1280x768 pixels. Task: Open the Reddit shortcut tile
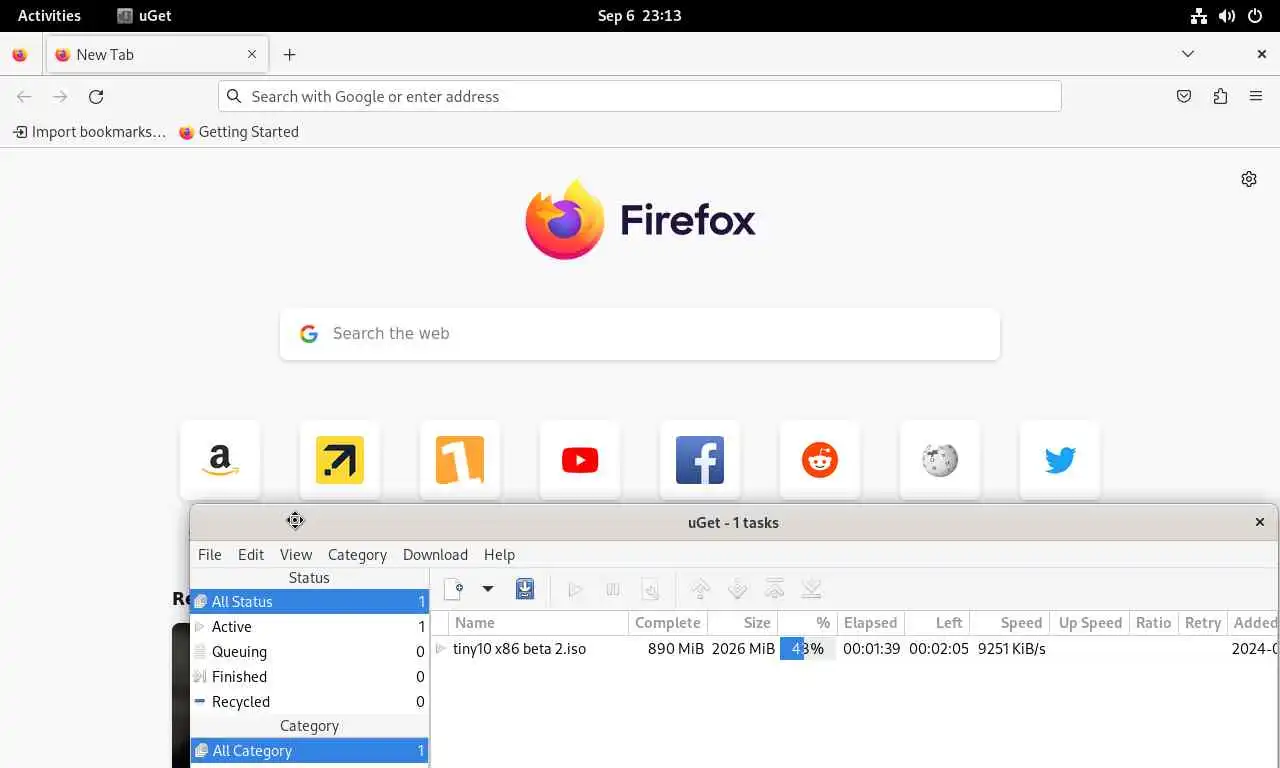pyautogui.click(x=820, y=460)
